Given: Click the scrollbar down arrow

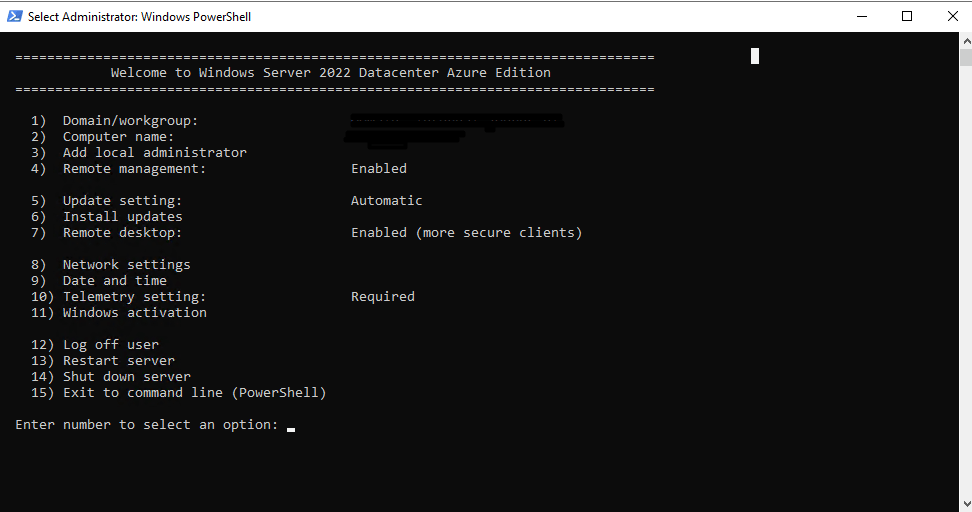Looking at the screenshot, I should (966, 503).
